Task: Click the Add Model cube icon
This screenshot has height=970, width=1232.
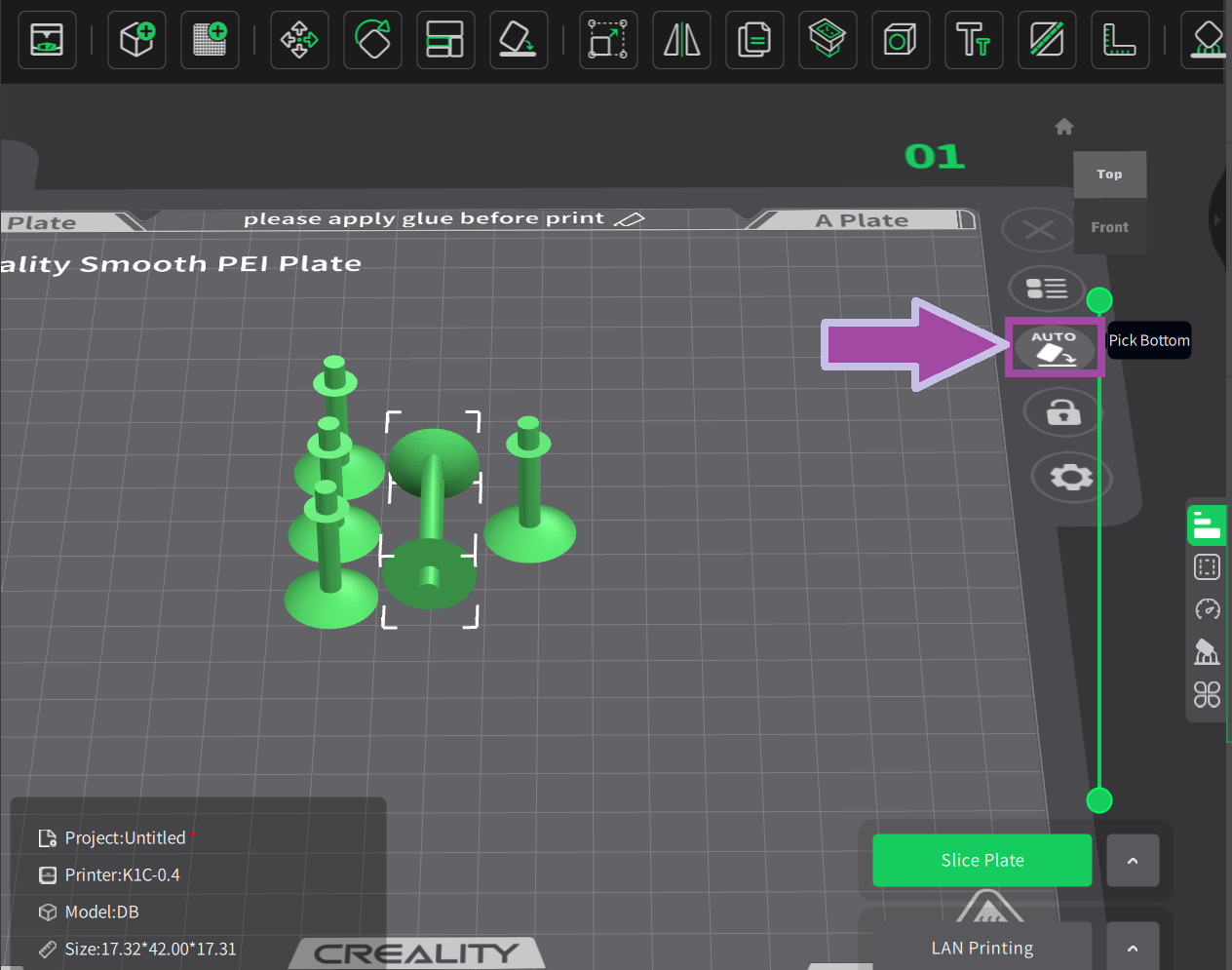Action: pos(136,40)
